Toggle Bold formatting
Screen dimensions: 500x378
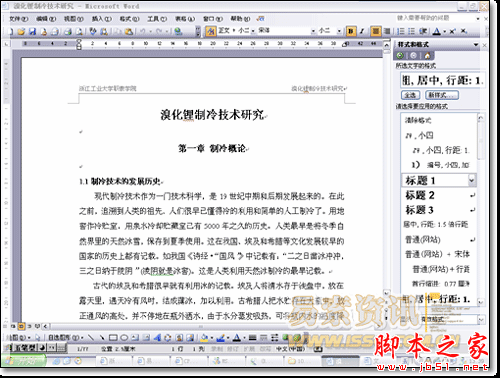(x=351, y=31)
